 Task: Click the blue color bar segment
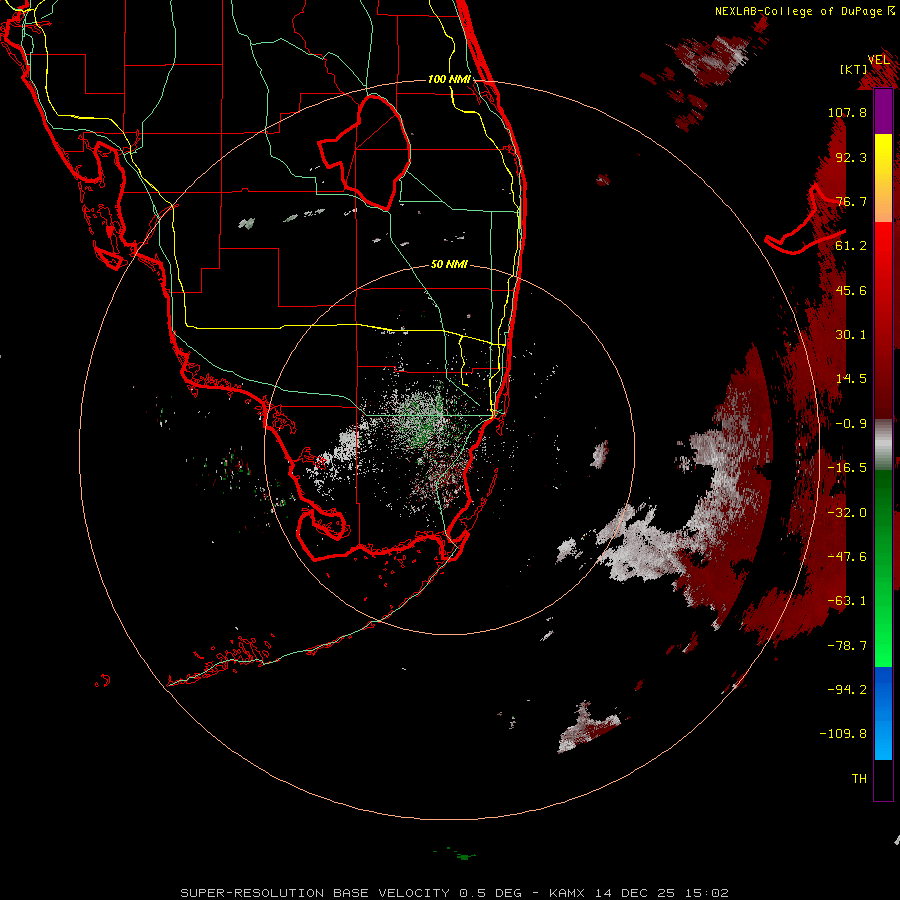coord(883,713)
